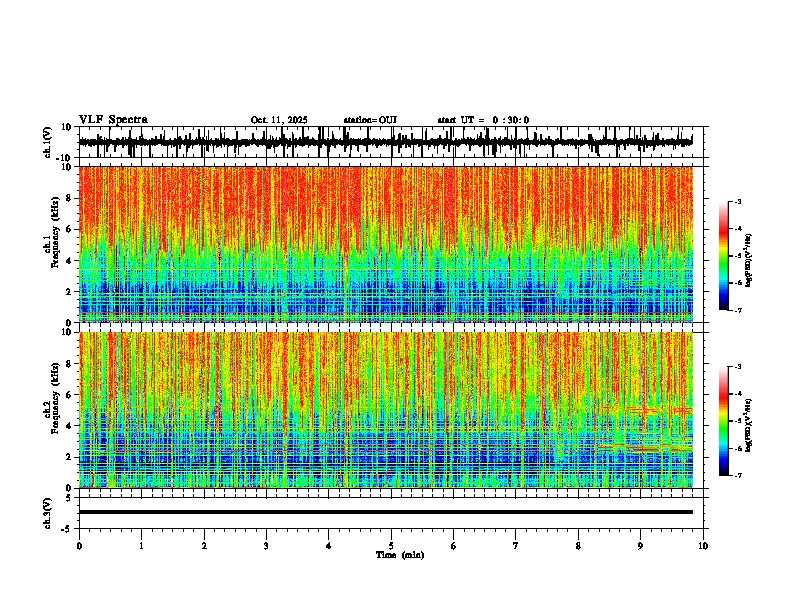Click the "-6" label on ch.1 color bar
Image resolution: width=792 pixels, height=612 pixels.
pos(737,283)
